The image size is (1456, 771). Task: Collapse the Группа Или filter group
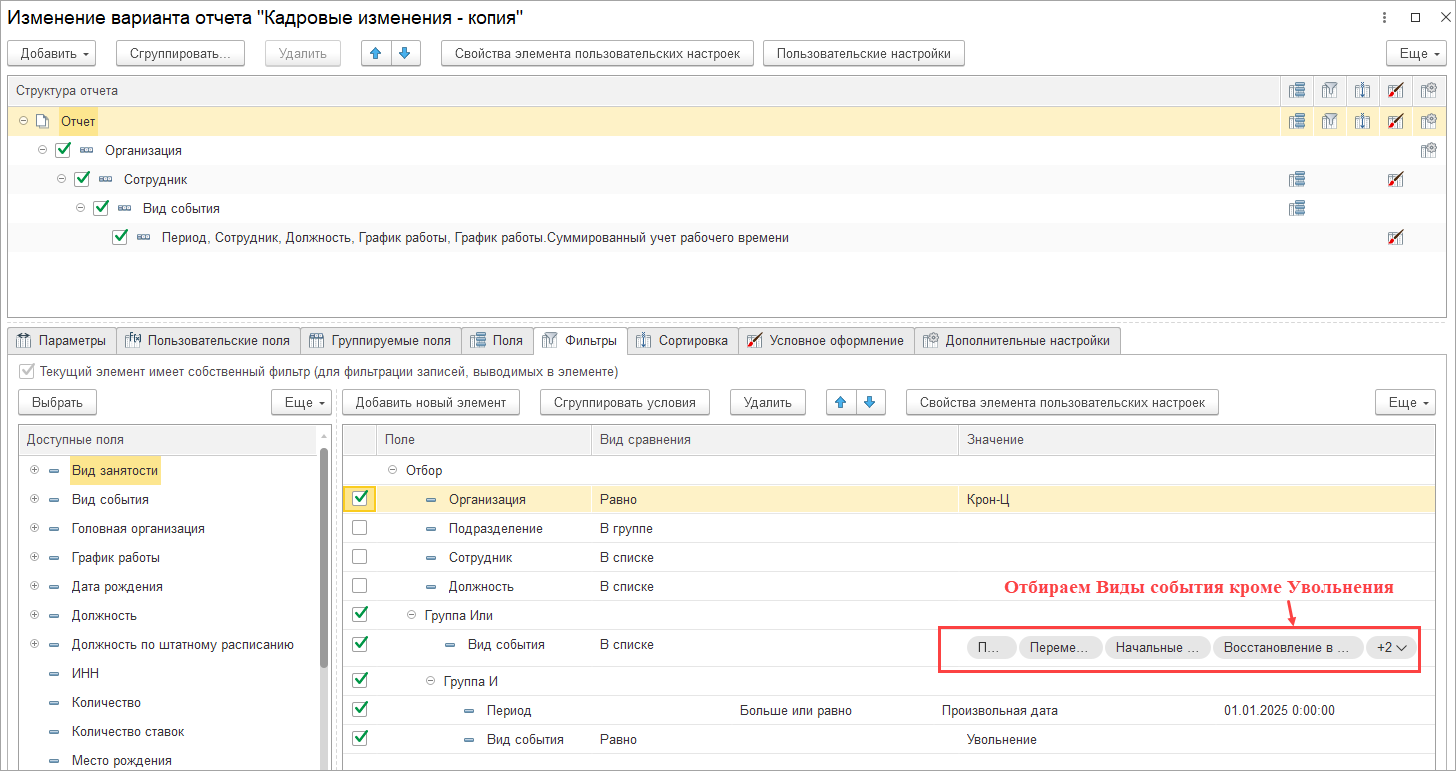411,615
